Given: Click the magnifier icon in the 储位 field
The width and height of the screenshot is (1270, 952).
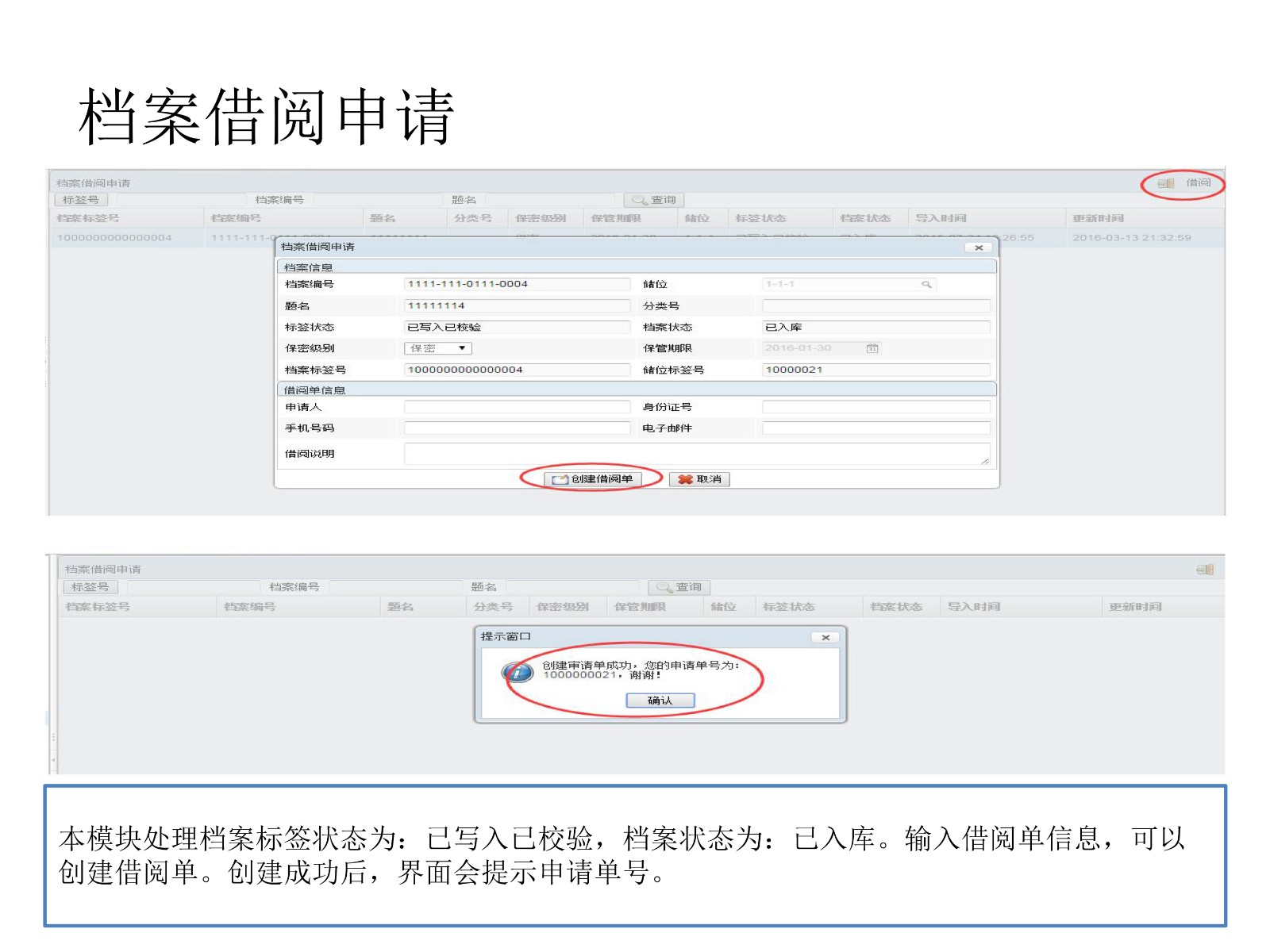Looking at the screenshot, I should click(926, 284).
